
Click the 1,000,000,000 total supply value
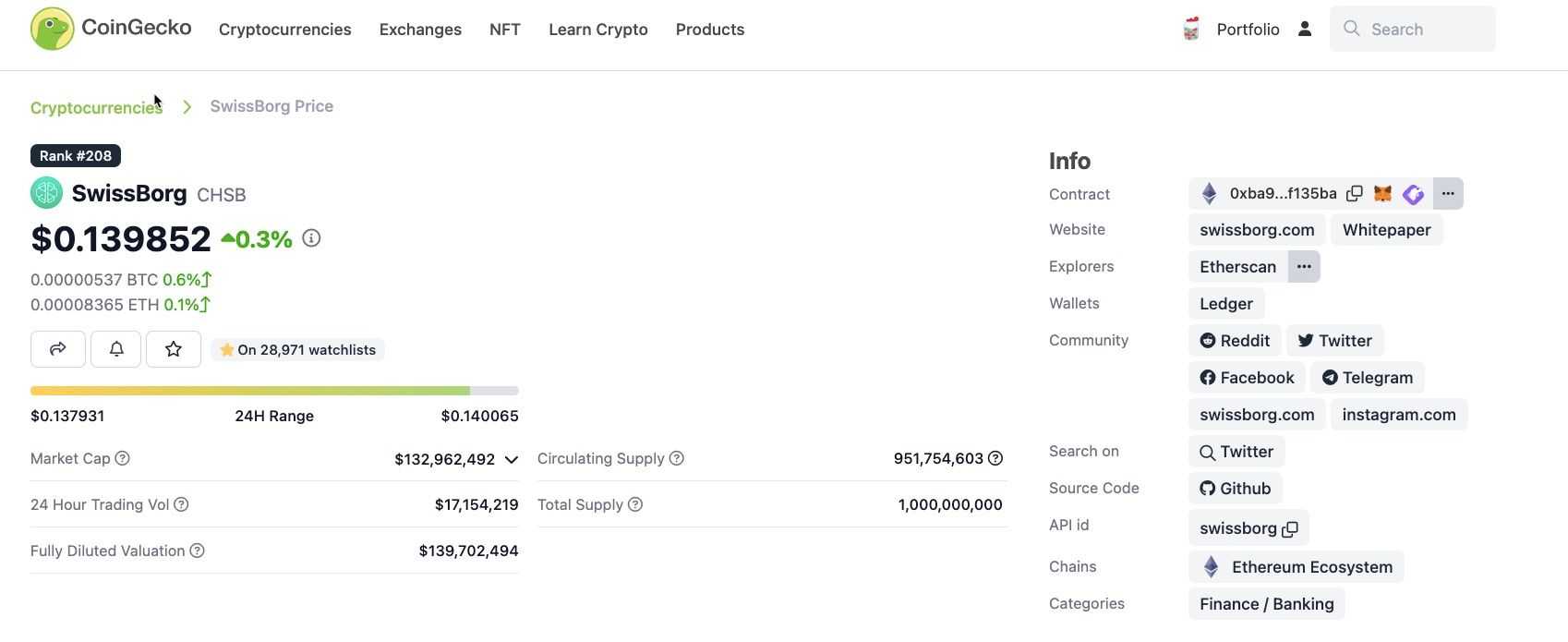click(x=950, y=504)
